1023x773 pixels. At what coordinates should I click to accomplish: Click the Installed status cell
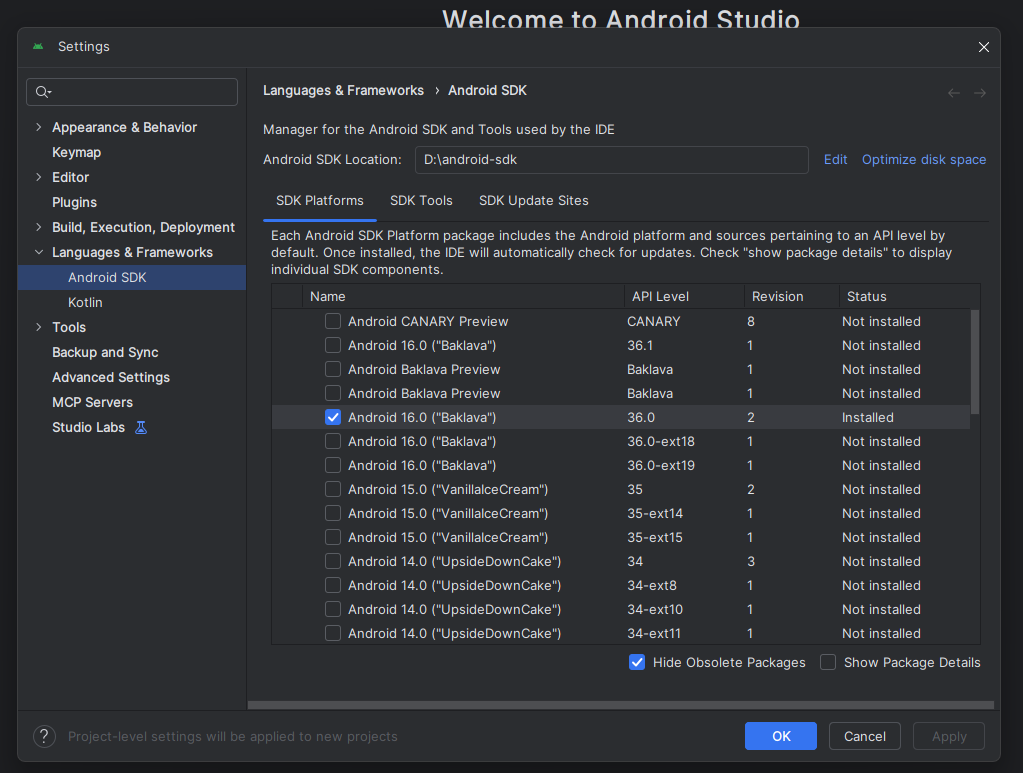868,417
